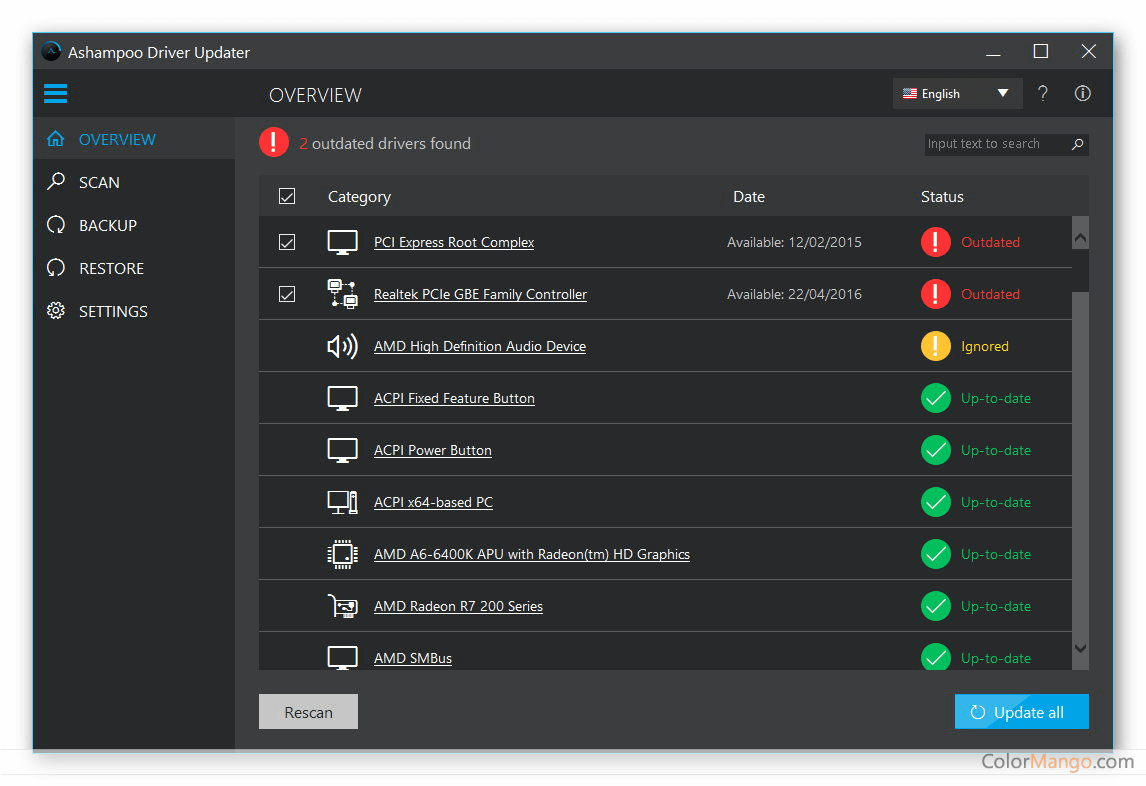Open the English language dropdown

pyautogui.click(x=957, y=94)
